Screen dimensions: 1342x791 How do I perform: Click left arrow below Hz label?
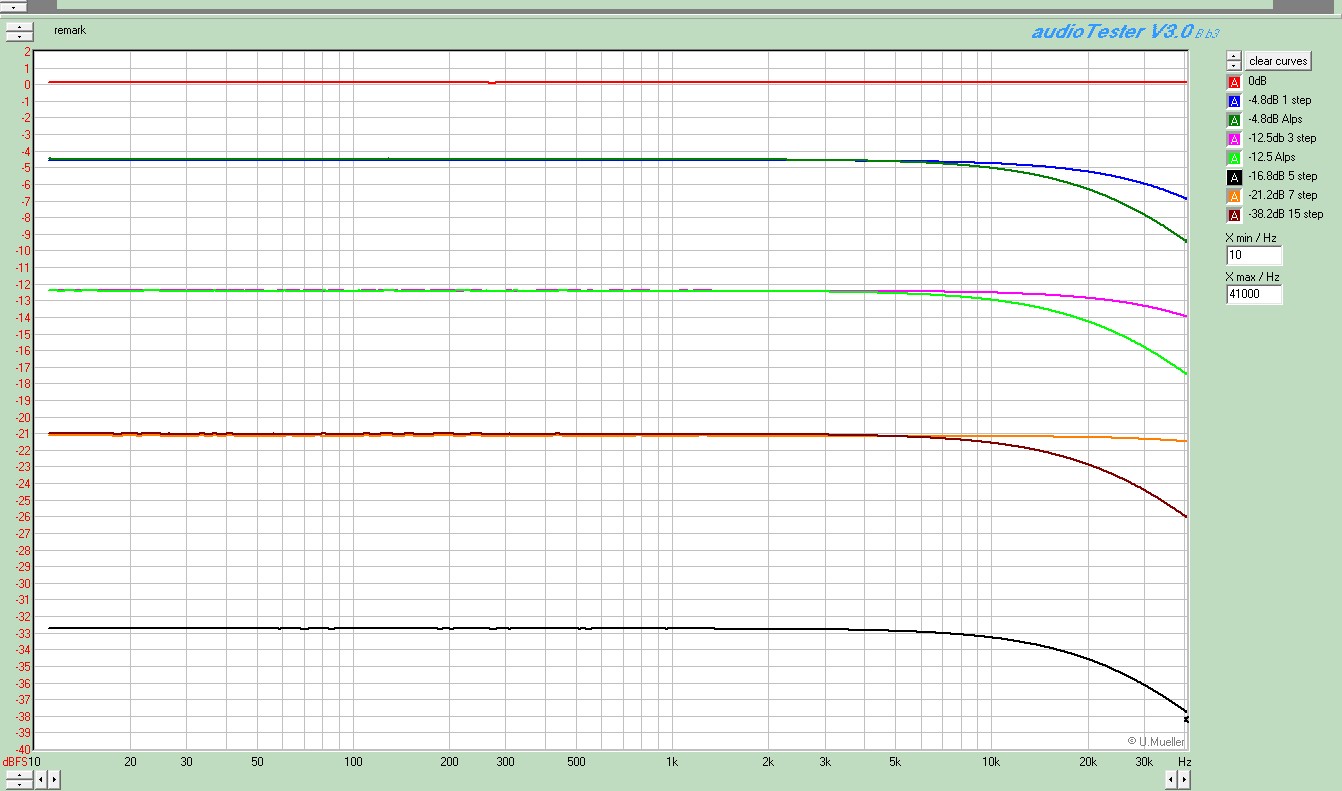pos(1171,779)
